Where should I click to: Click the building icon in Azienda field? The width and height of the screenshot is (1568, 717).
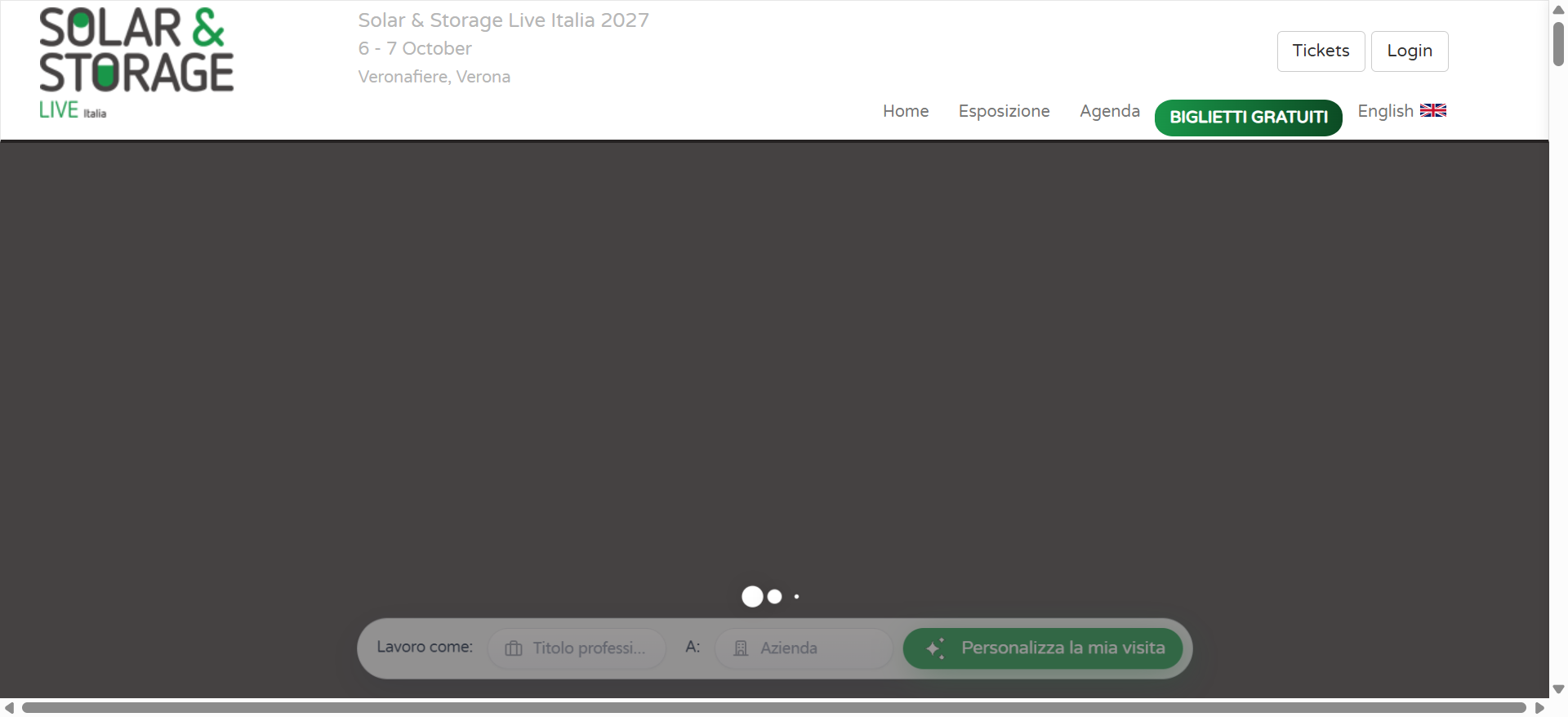tap(741, 648)
